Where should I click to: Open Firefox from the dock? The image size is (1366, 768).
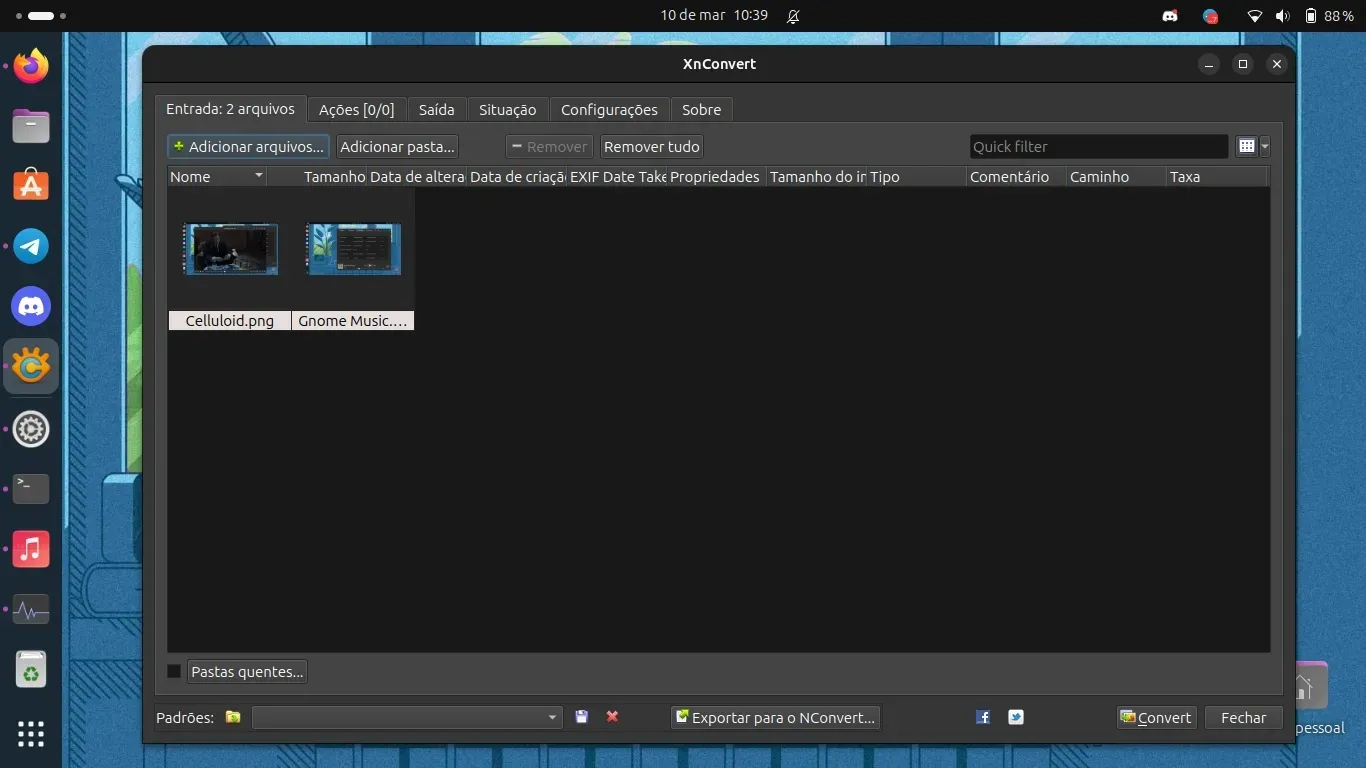31,67
